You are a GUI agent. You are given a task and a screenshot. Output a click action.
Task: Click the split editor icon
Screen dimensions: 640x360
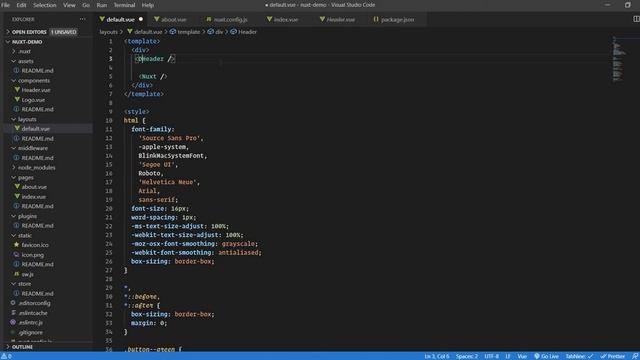tap(636, 19)
